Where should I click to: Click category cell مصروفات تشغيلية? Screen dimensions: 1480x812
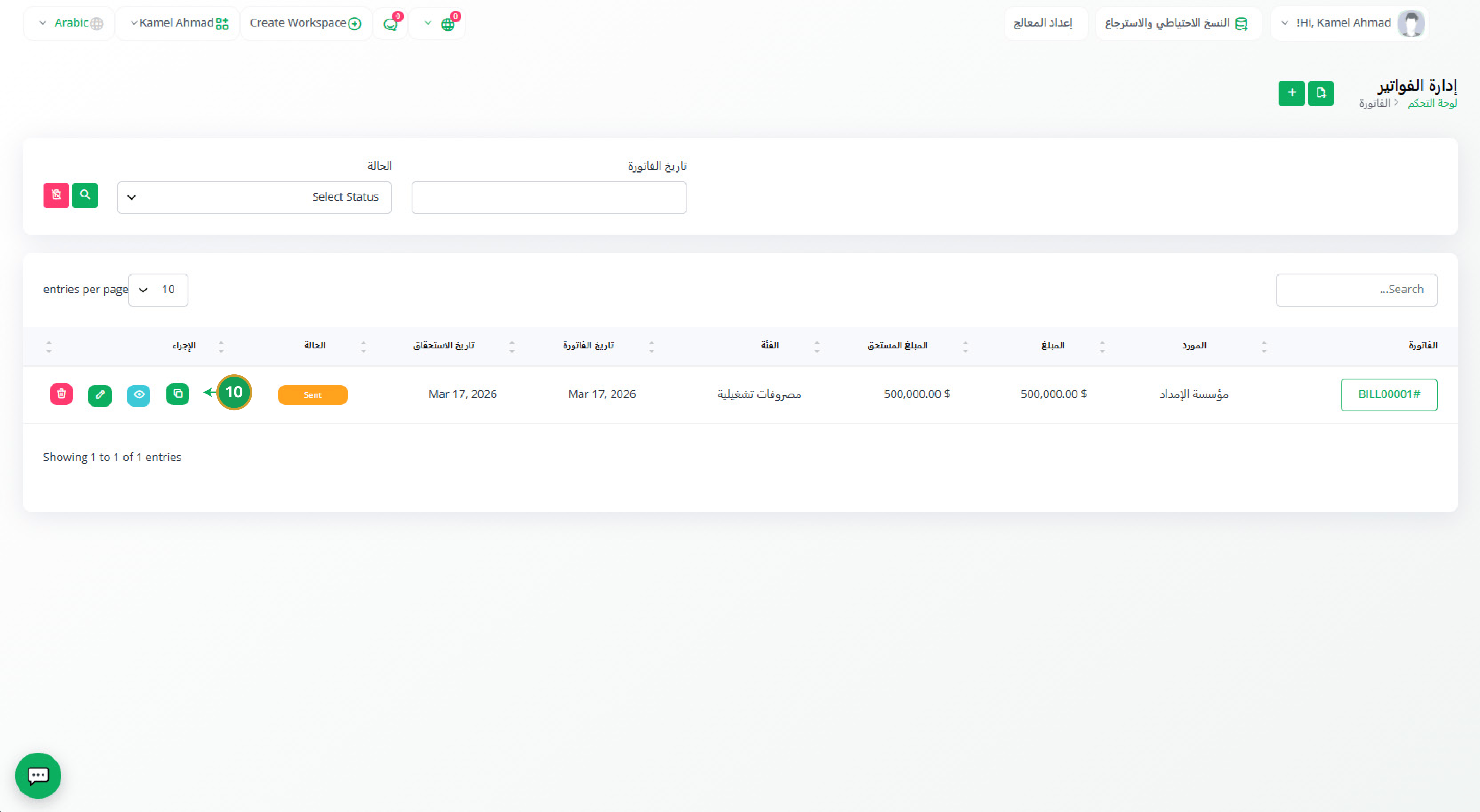click(759, 394)
